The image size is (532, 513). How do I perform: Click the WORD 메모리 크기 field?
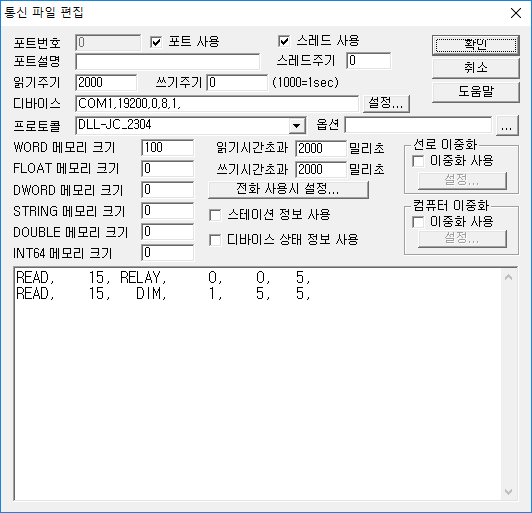click(x=168, y=148)
